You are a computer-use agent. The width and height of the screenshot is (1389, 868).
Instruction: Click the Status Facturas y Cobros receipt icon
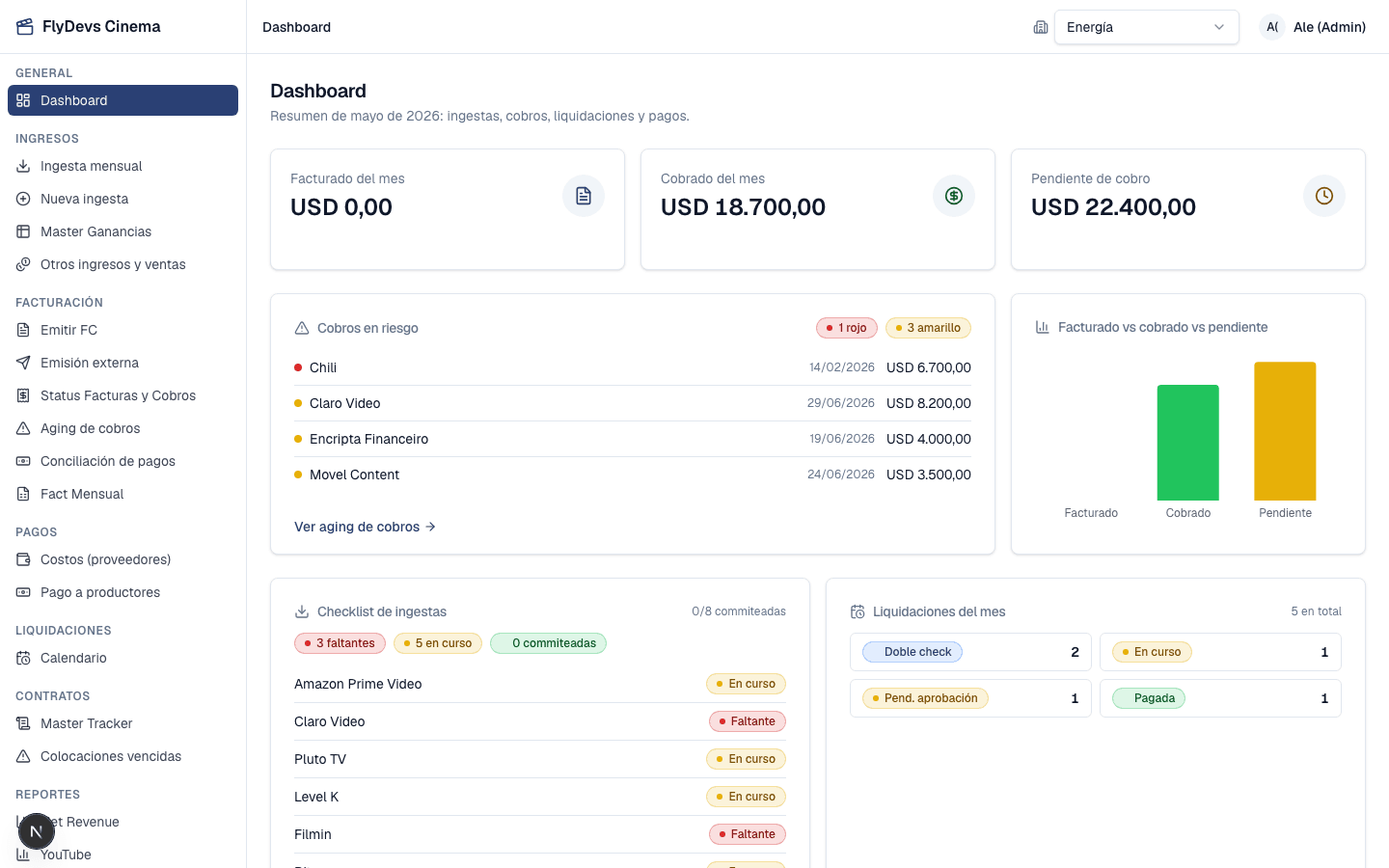[x=23, y=395]
